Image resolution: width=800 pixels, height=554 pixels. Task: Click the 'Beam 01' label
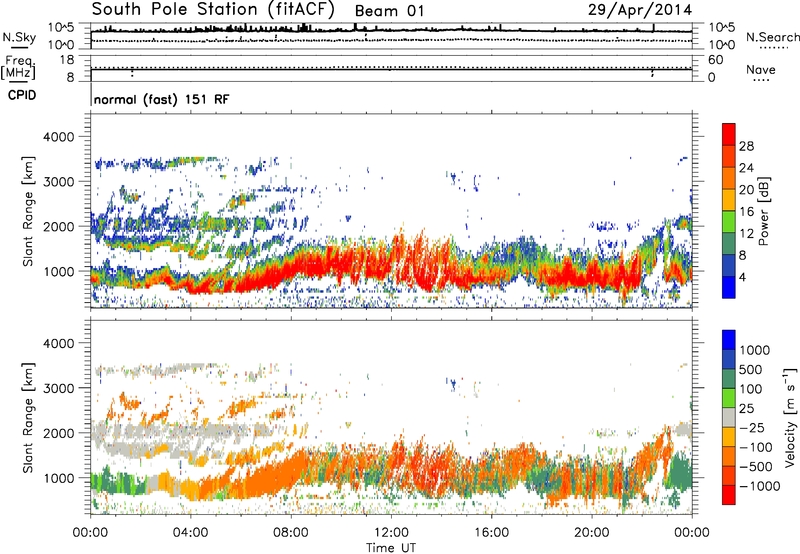click(x=389, y=11)
